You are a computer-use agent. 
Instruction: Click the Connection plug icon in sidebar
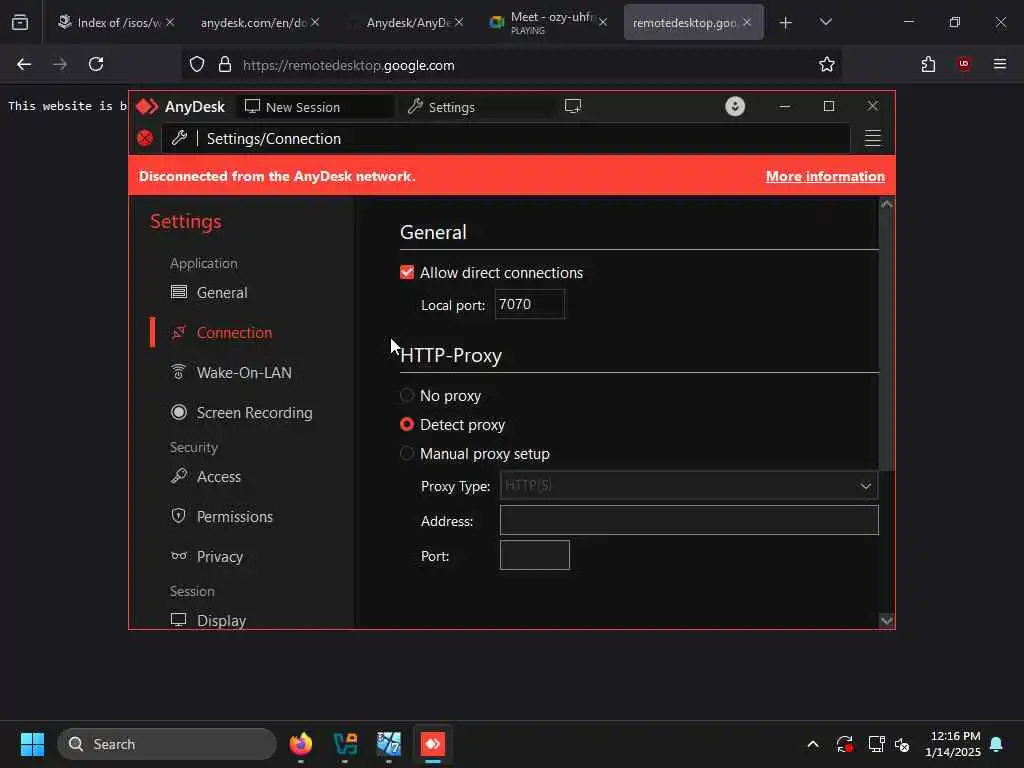[178, 332]
